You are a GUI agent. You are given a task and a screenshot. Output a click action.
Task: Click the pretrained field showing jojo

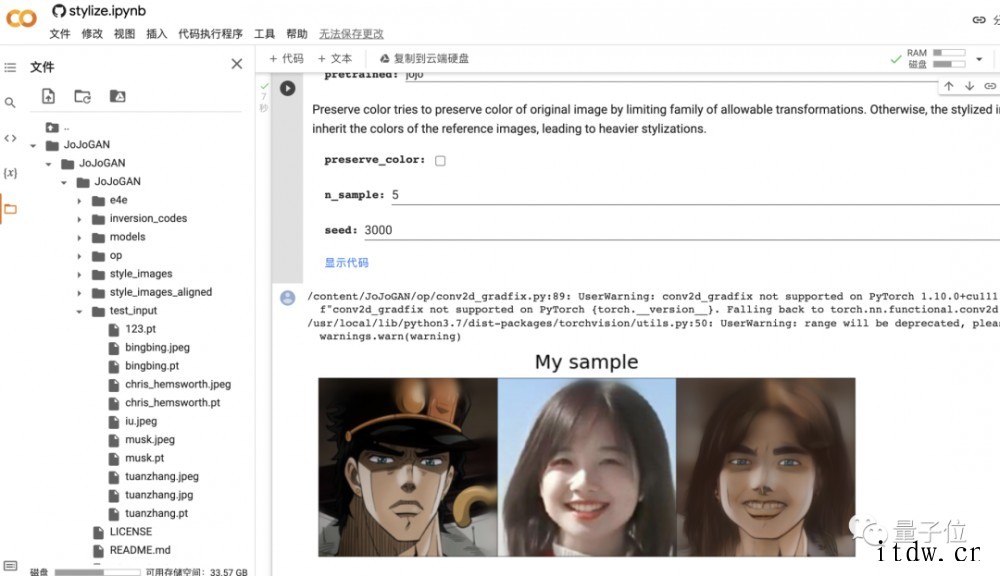point(670,75)
